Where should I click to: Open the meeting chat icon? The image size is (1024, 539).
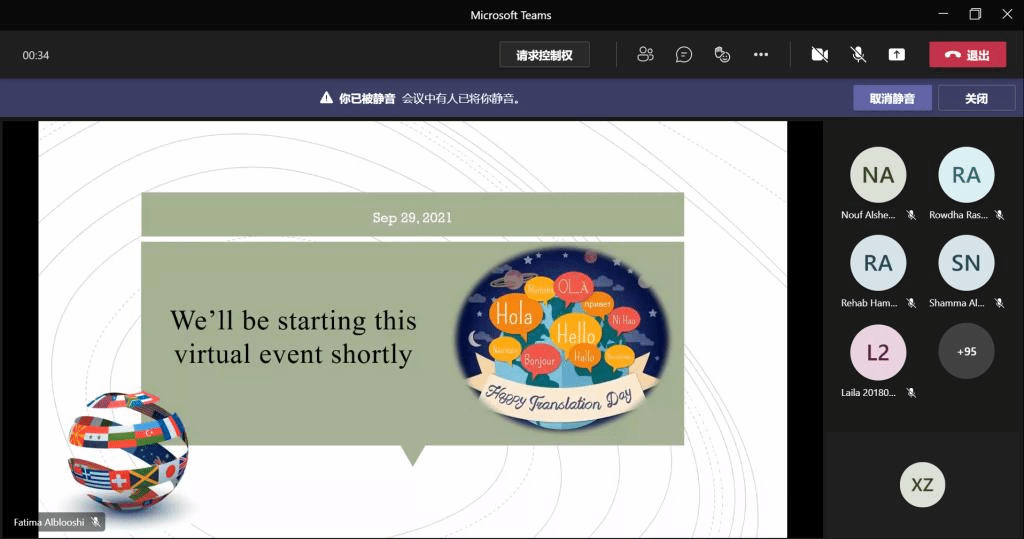coord(684,55)
